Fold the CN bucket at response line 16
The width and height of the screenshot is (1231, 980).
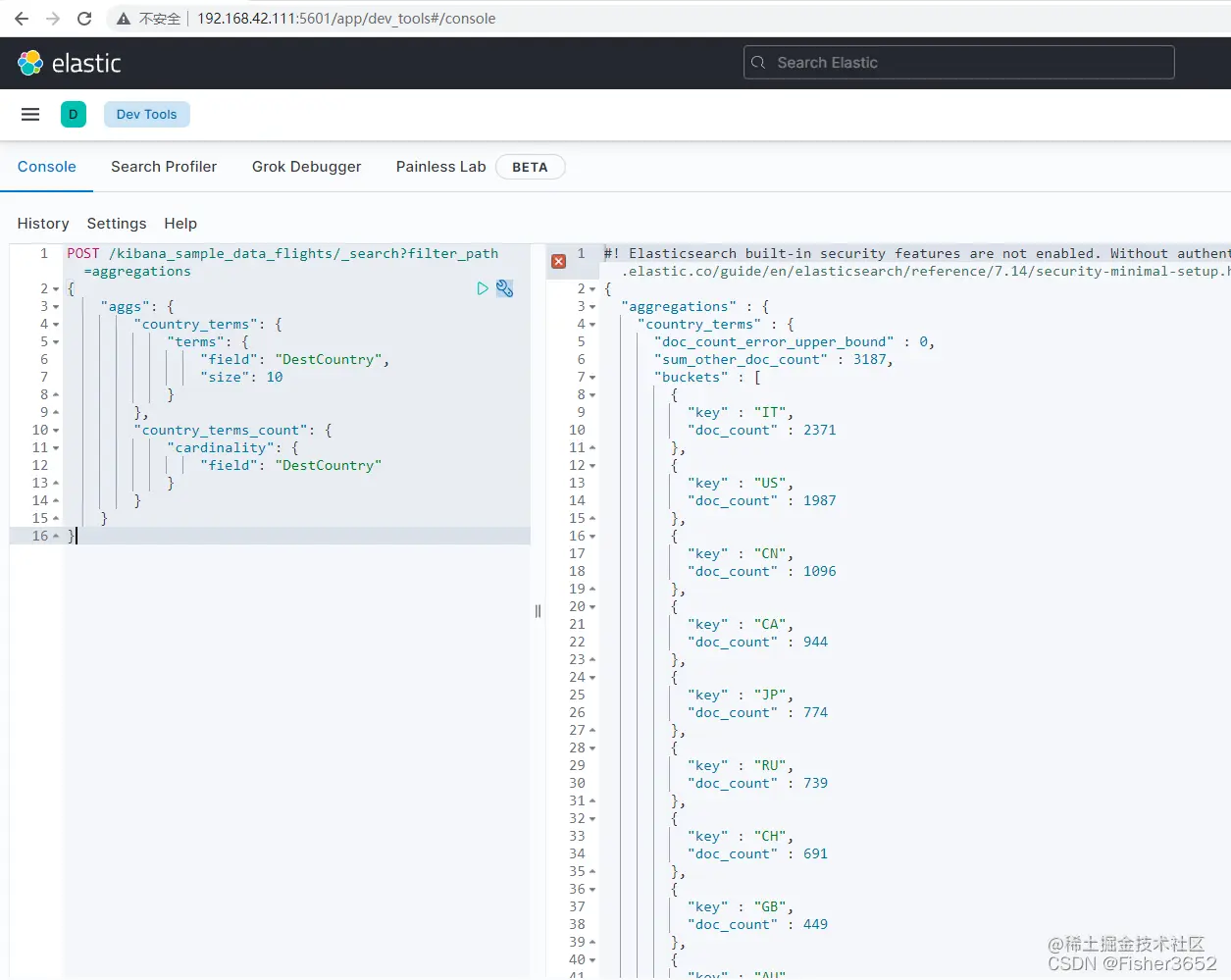[592, 537]
